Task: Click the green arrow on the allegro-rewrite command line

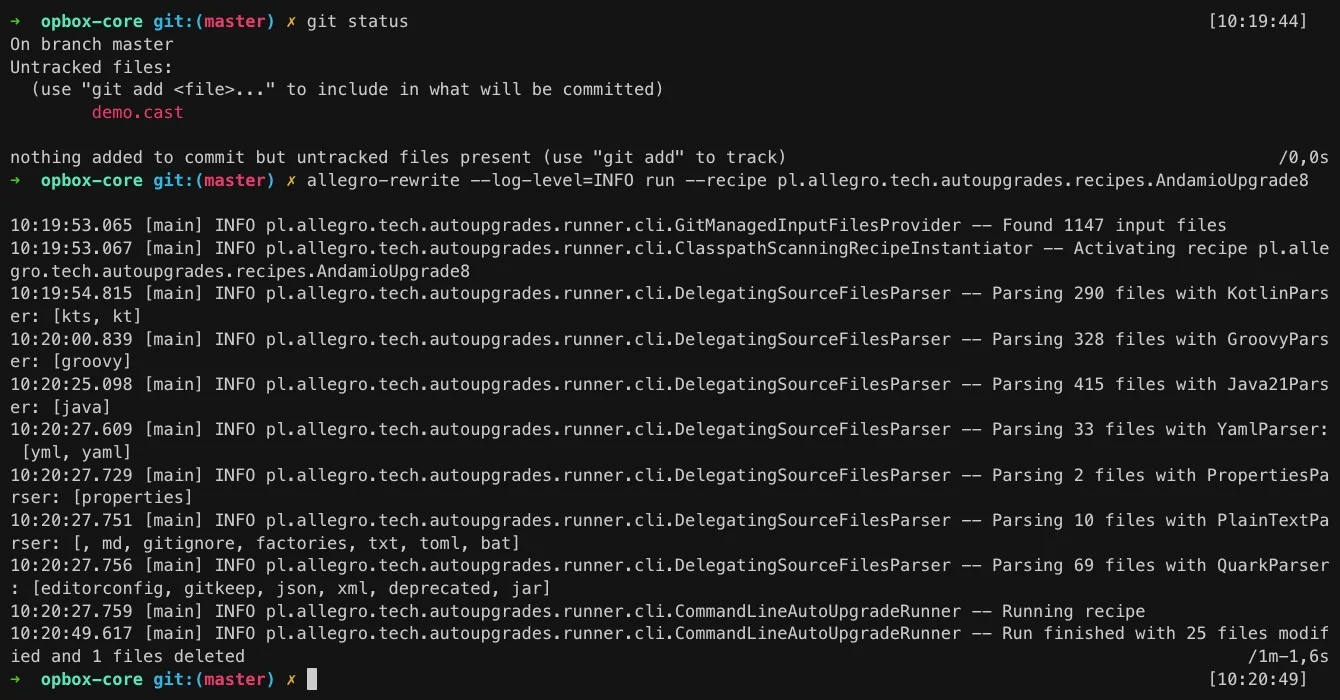Action: coord(15,181)
